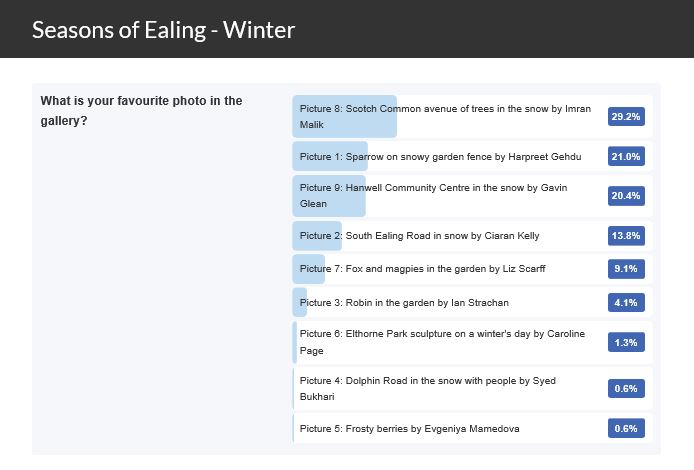Click the 13.8% percentage badge
This screenshot has height=470, width=694.
click(x=626, y=235)
